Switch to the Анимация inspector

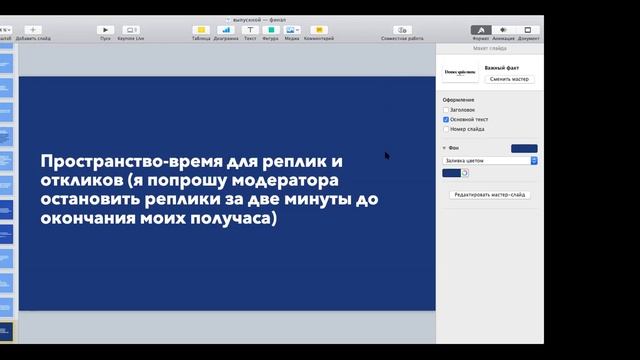click(x=503, y=30)
